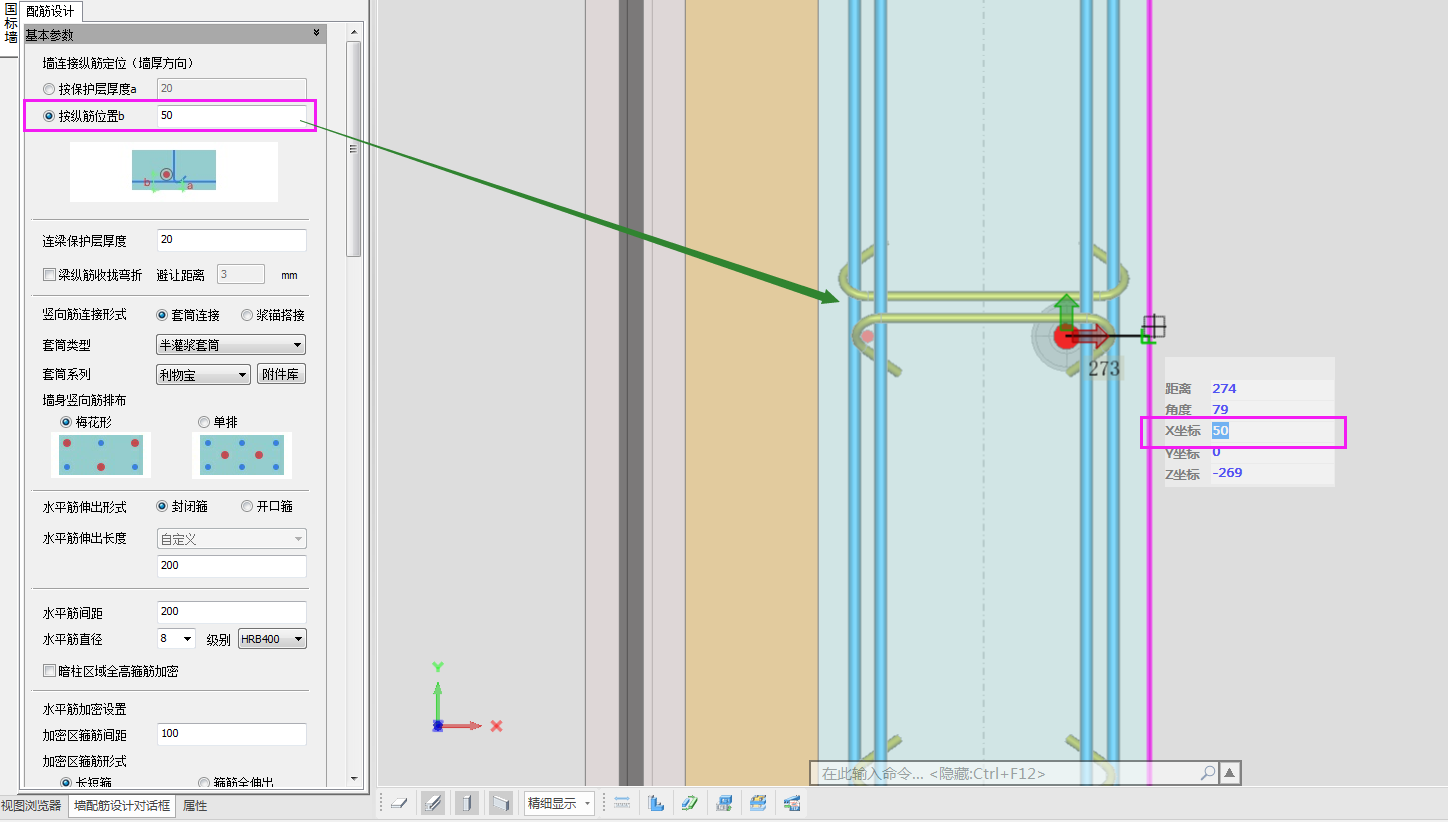Switch to the 属性 tab
1448x822 pixels.
194,806
